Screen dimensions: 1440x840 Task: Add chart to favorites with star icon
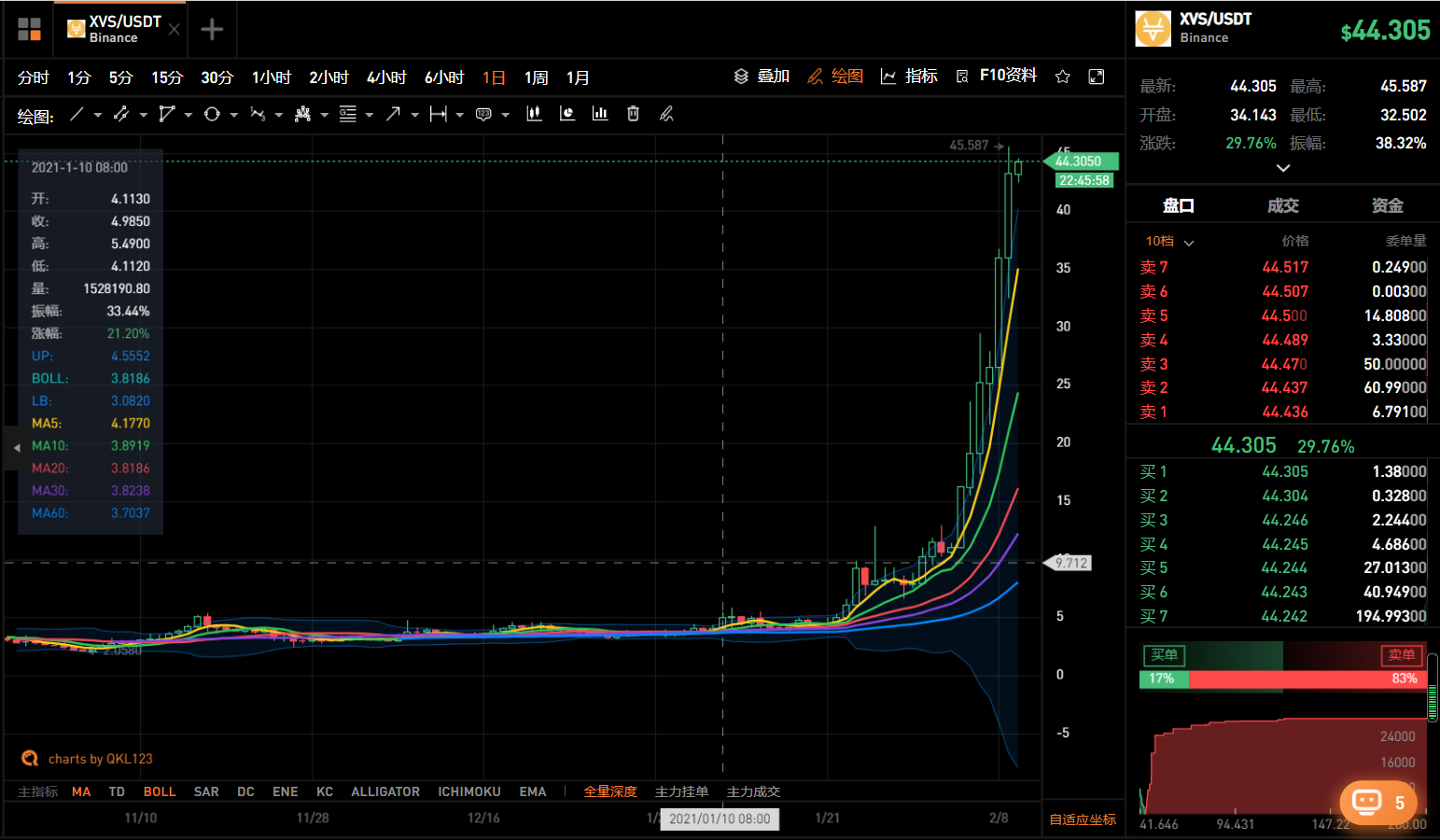pos(1062,77)
